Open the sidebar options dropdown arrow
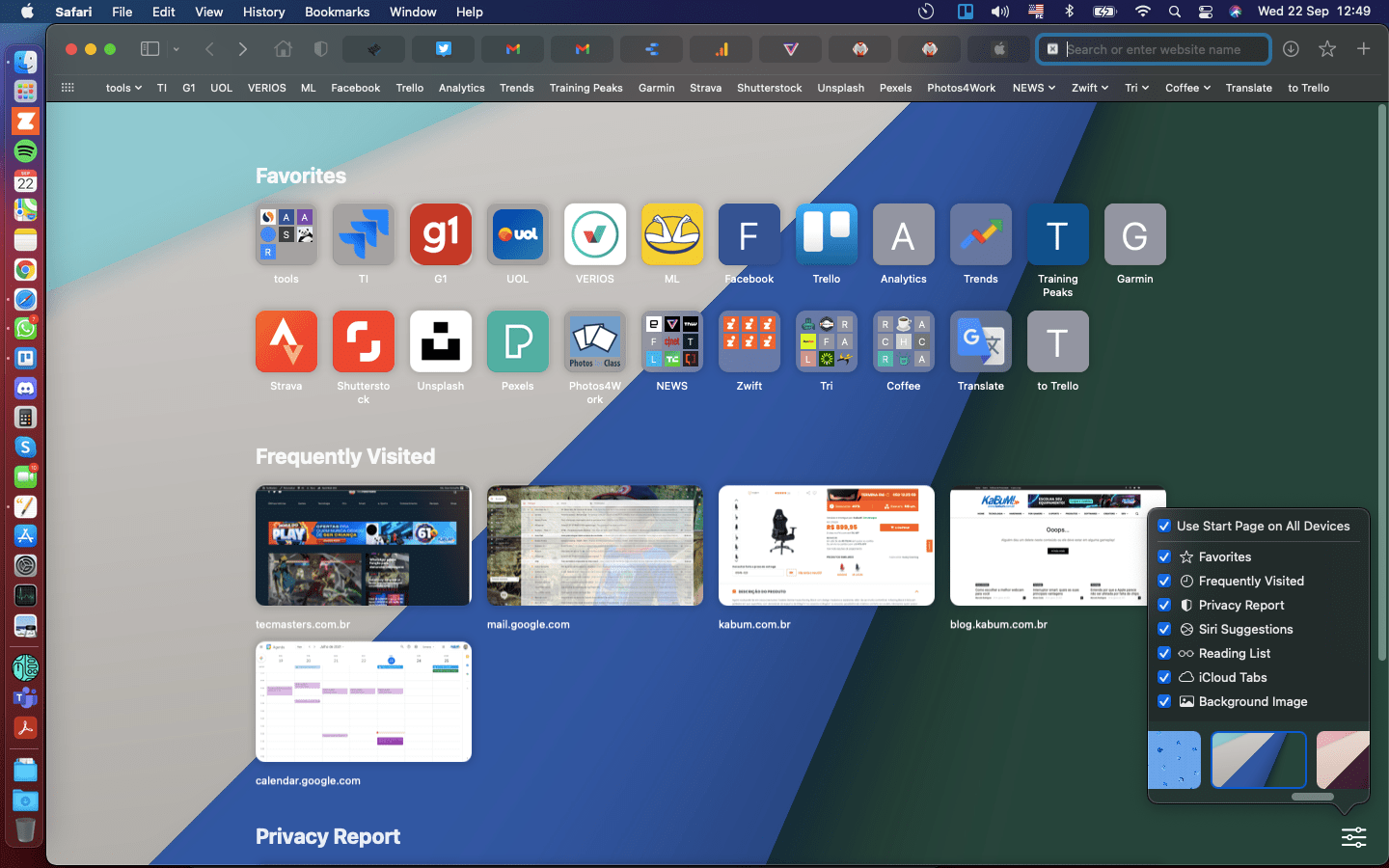The height and width of the screenshot is (868, 1389). coord(177,49)
